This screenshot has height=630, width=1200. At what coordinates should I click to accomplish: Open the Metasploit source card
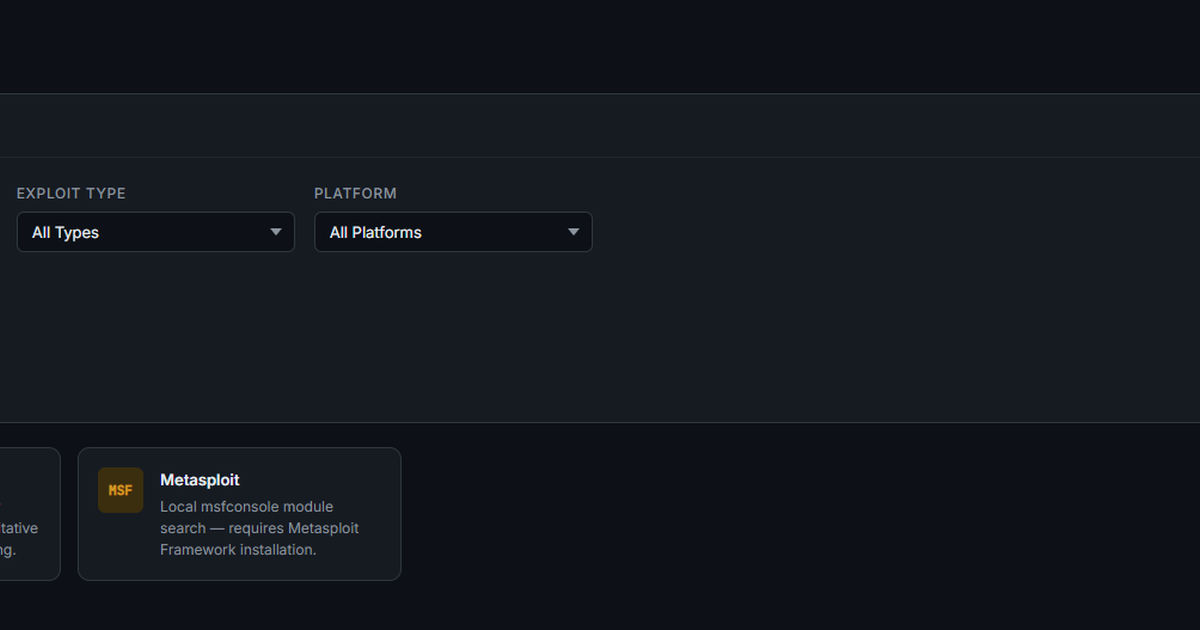tap(239, 513)
